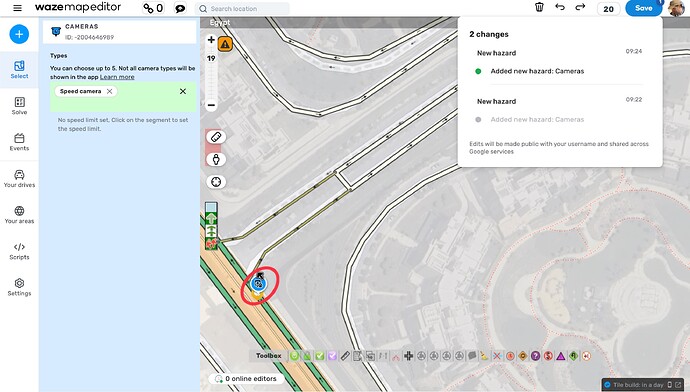Undo the last edit
The width and height of the screenshot is (690, 392).
coord(560,7)
